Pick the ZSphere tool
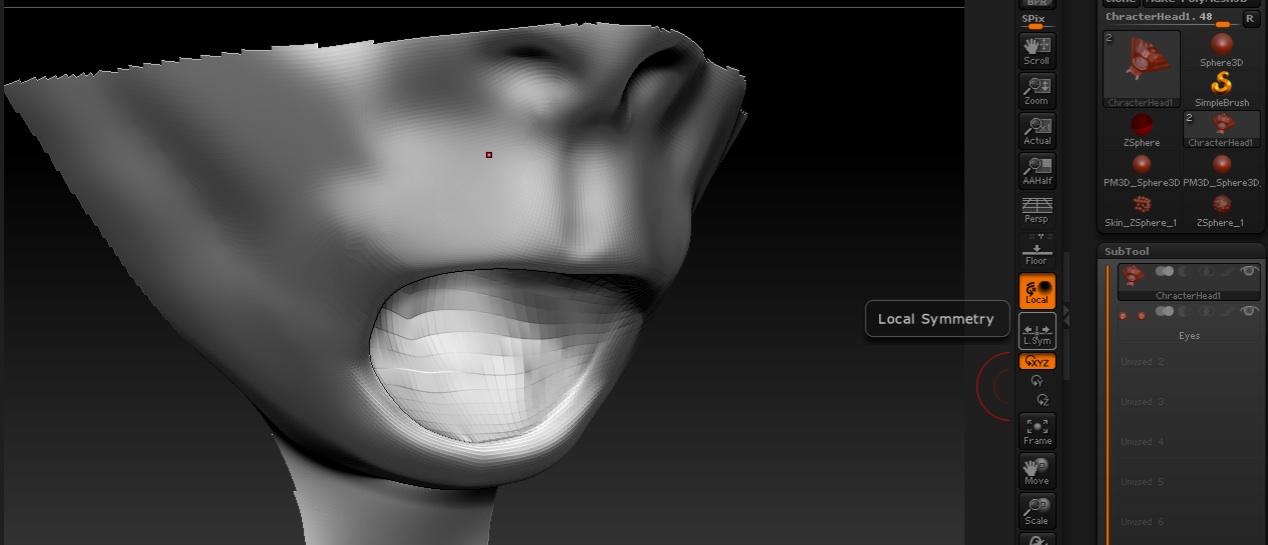This screenshot has height=545, width=1268. (x=1141, y=130)
